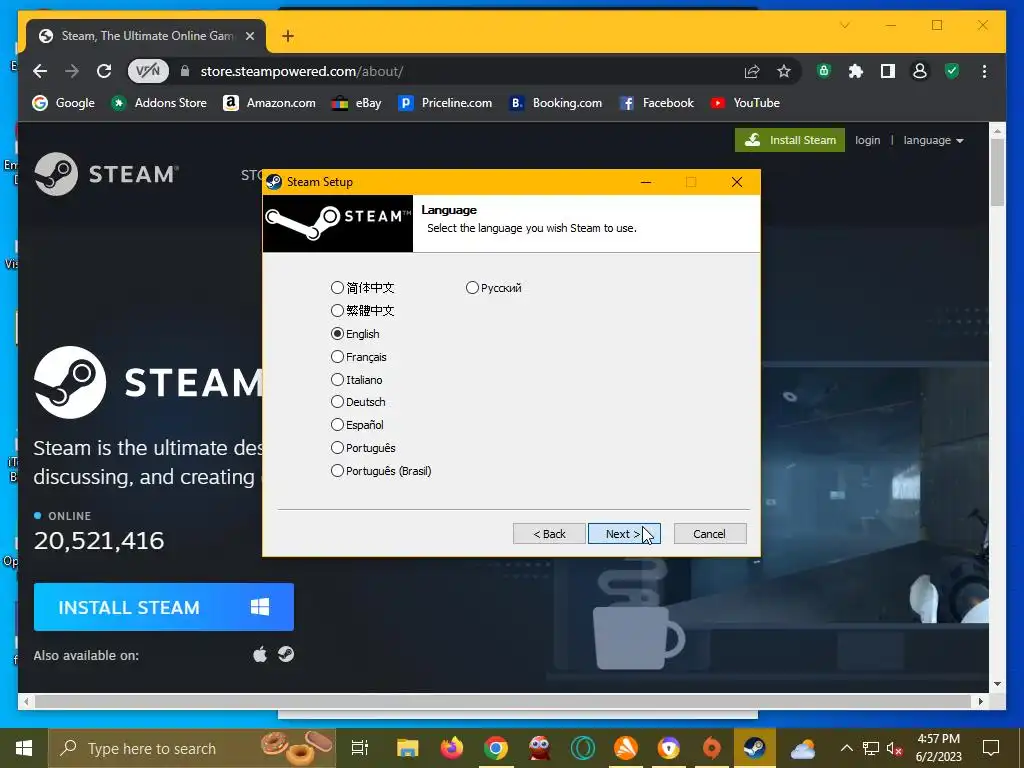The height and width of the screenshot is (768, 1024).
Task: Open the Extensions puzzle icon
Action: (x=856, y=71)
